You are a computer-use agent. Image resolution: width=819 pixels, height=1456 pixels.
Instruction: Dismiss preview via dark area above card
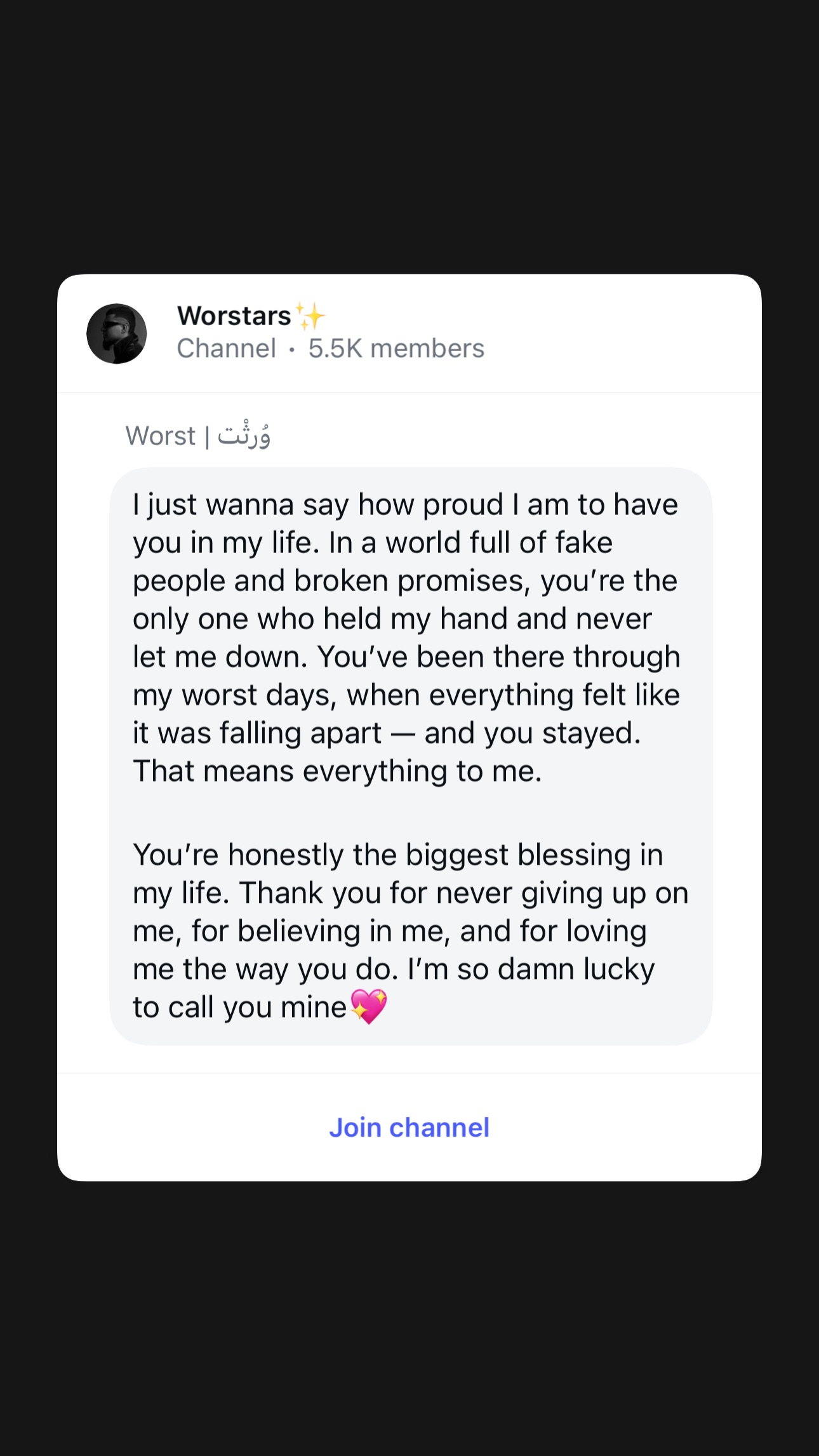pyautogui.click(x=409, y=137)
